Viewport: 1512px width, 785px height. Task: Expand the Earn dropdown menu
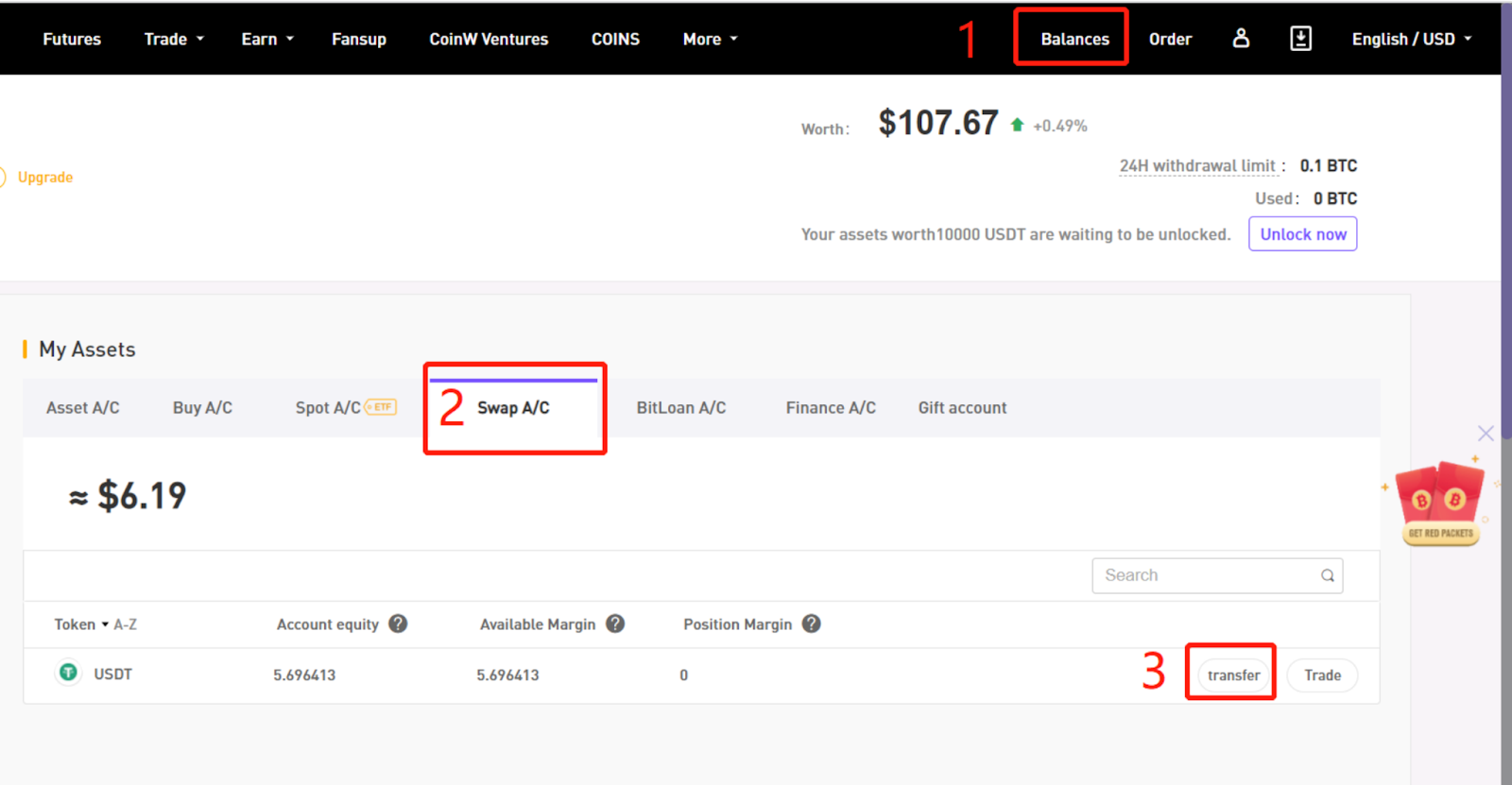coord(267,39)
